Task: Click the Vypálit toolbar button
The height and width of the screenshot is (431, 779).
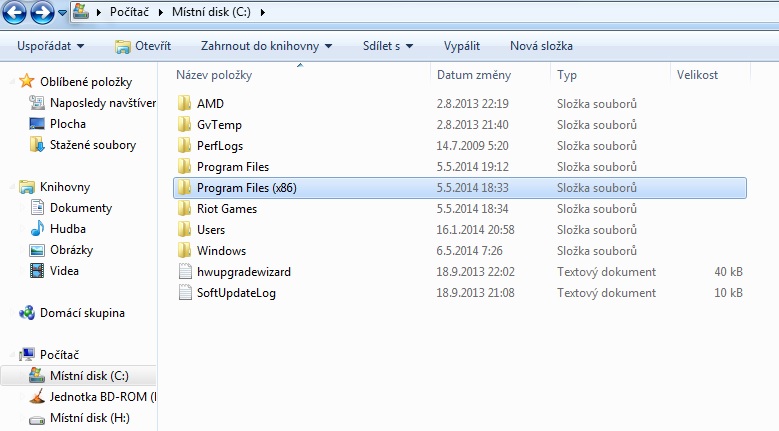Action: click(x=462, y=46)
